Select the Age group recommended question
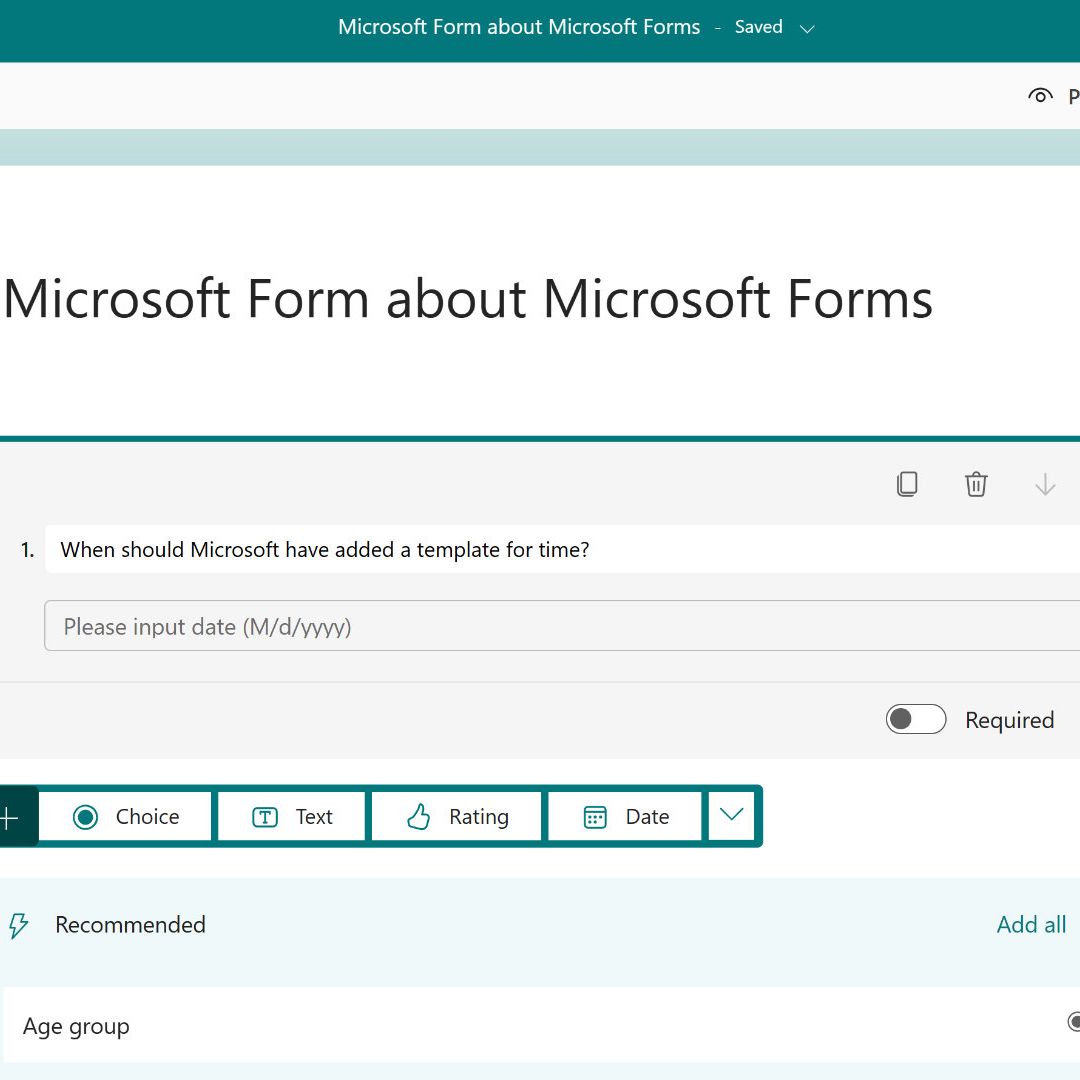The width and height of the screenshot is (1080, 1080). click(541, 1025)
